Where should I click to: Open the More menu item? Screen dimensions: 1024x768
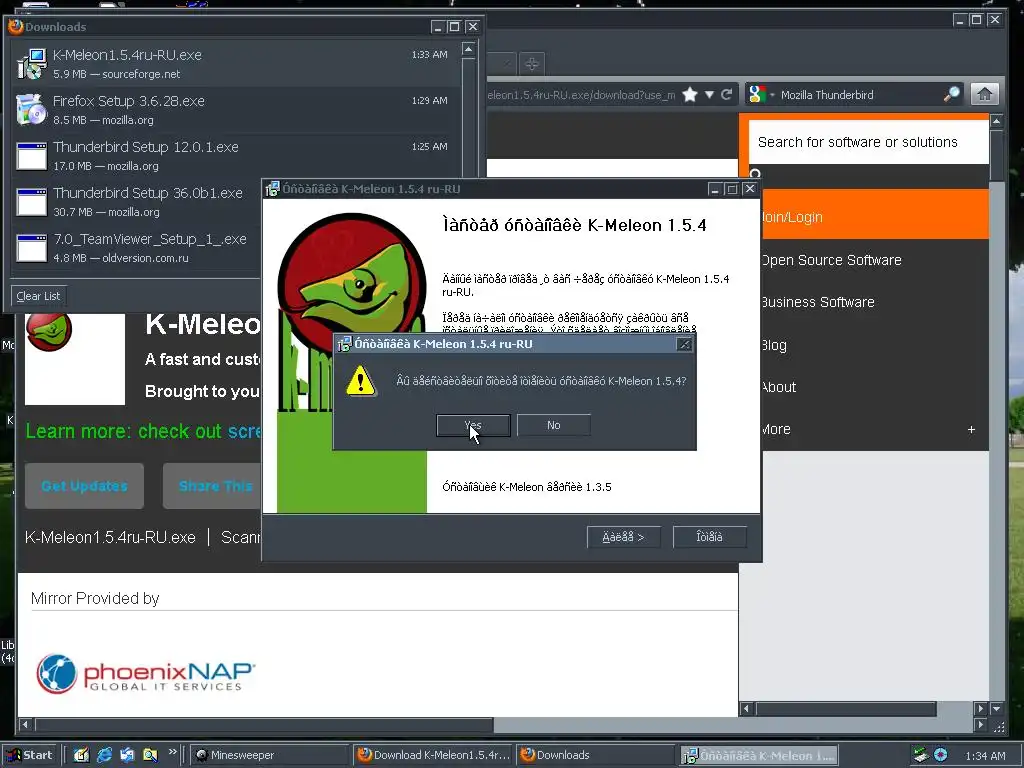click(x=776, y=429)
